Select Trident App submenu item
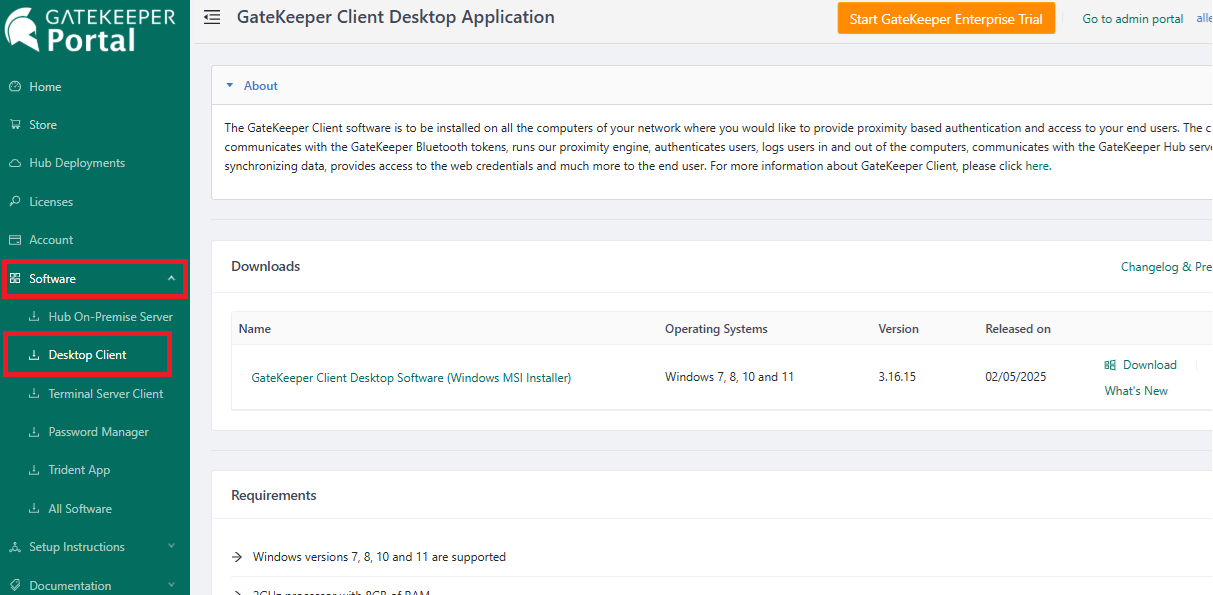 tap(79, 470)
